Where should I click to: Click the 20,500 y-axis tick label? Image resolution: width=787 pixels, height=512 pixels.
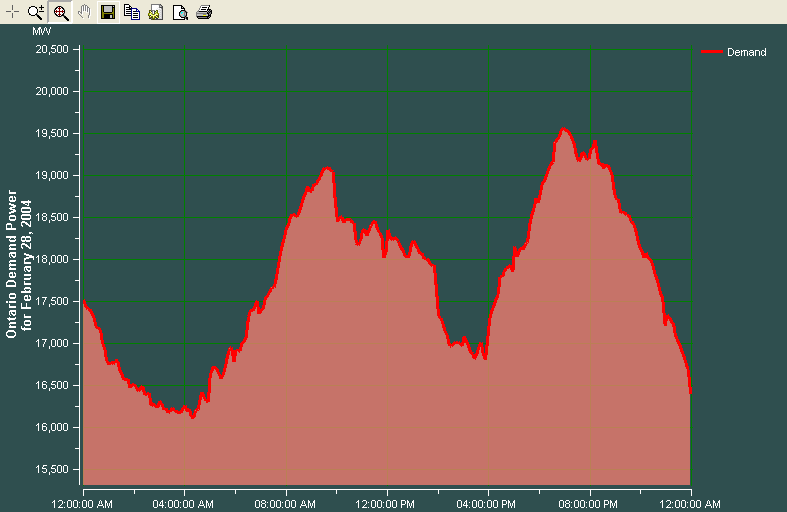pyautogui.click(x=51, y=49)
